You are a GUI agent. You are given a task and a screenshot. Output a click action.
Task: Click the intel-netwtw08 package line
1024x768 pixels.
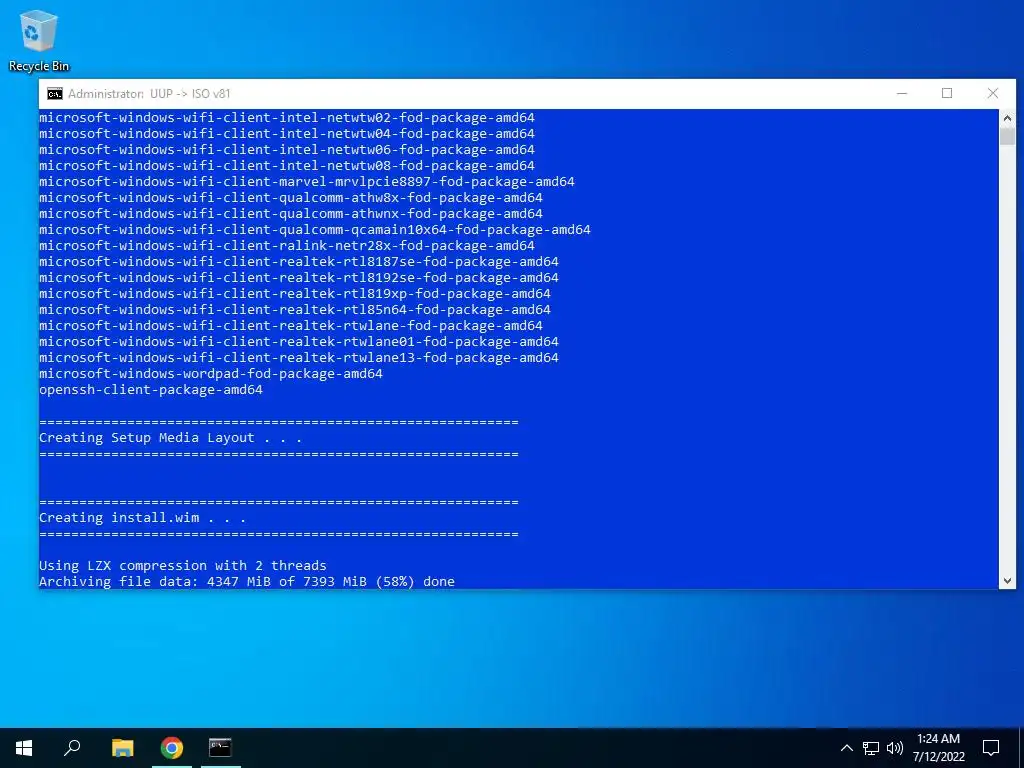click(x=287, y=166)
